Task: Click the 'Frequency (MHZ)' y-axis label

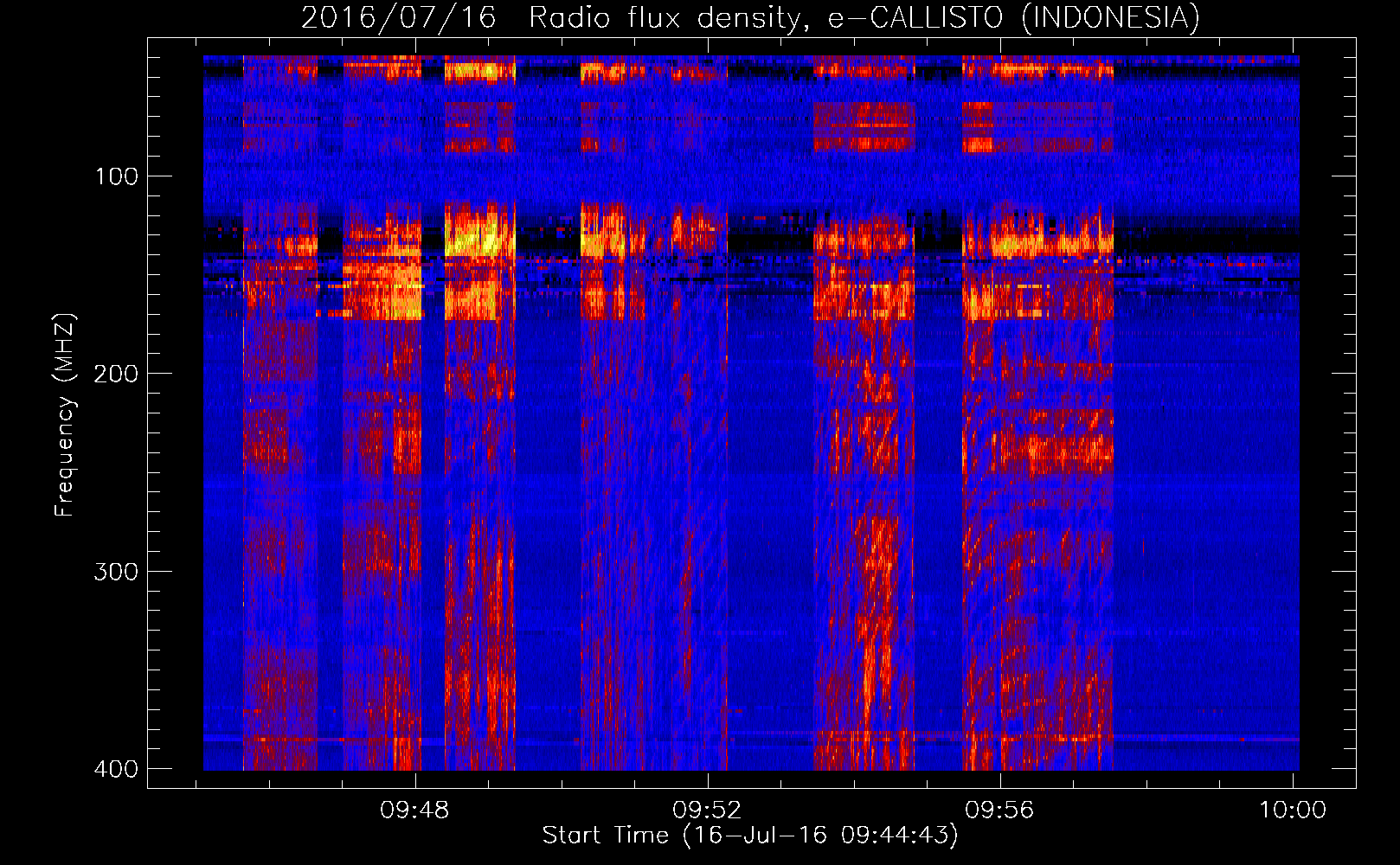Action: [65, 415]
